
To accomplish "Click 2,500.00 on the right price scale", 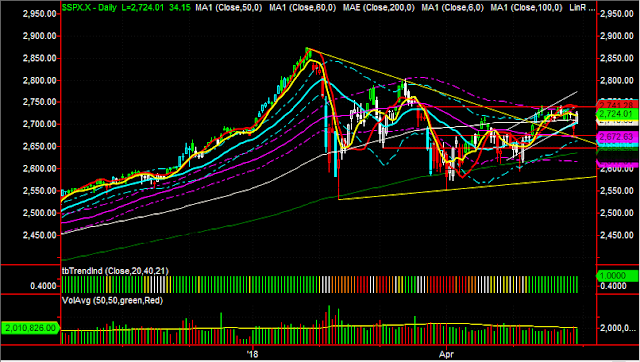I will coord(617,213).
